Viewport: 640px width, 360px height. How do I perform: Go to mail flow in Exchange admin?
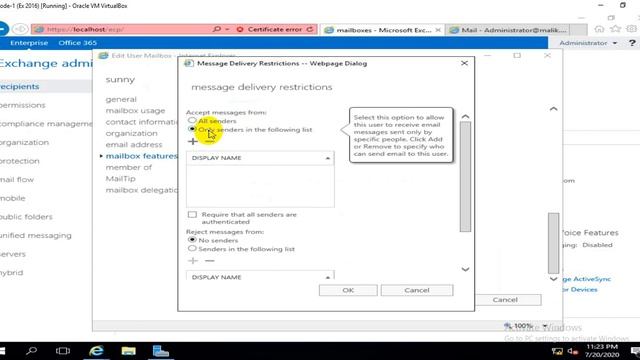coord(17,180)
